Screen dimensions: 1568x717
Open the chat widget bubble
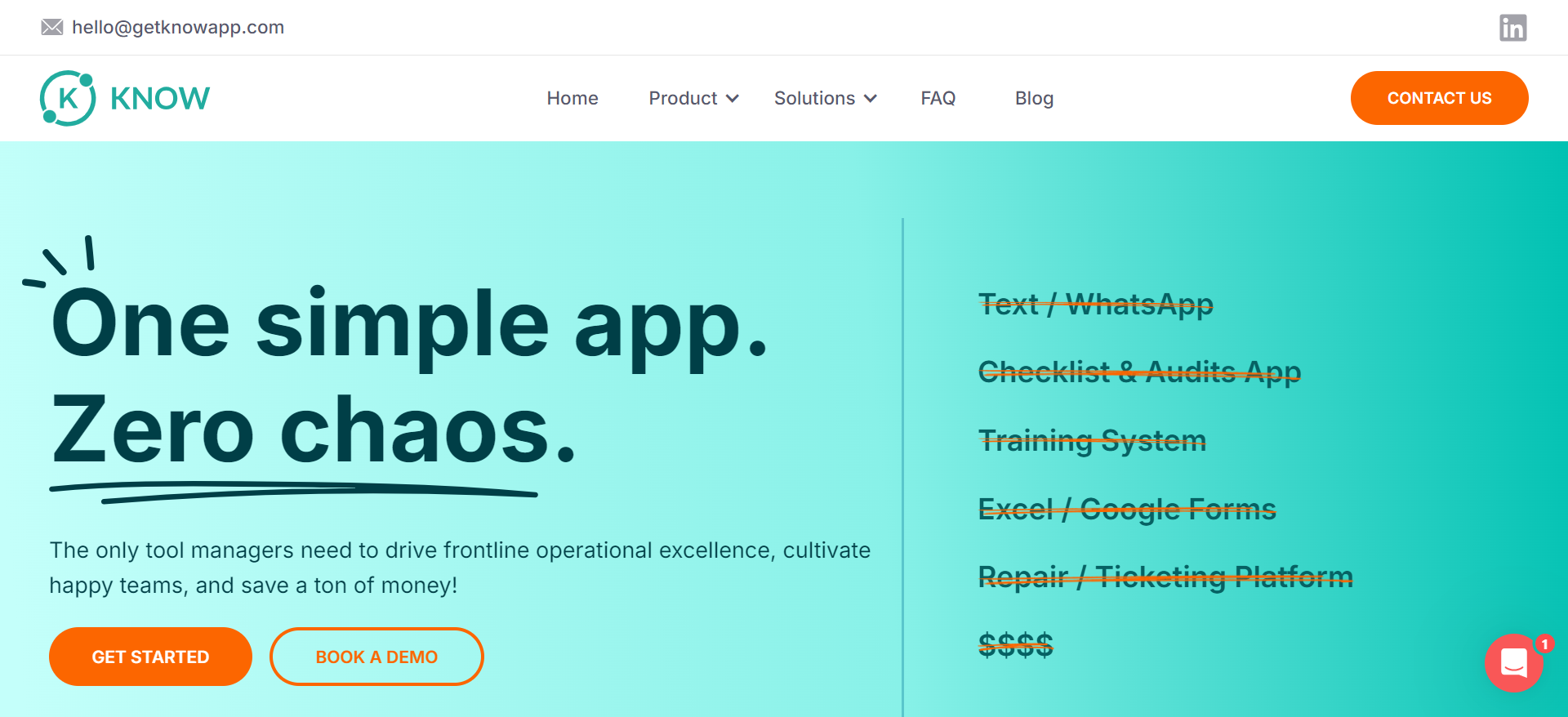pyautogui.click(x=1513, y=663)
